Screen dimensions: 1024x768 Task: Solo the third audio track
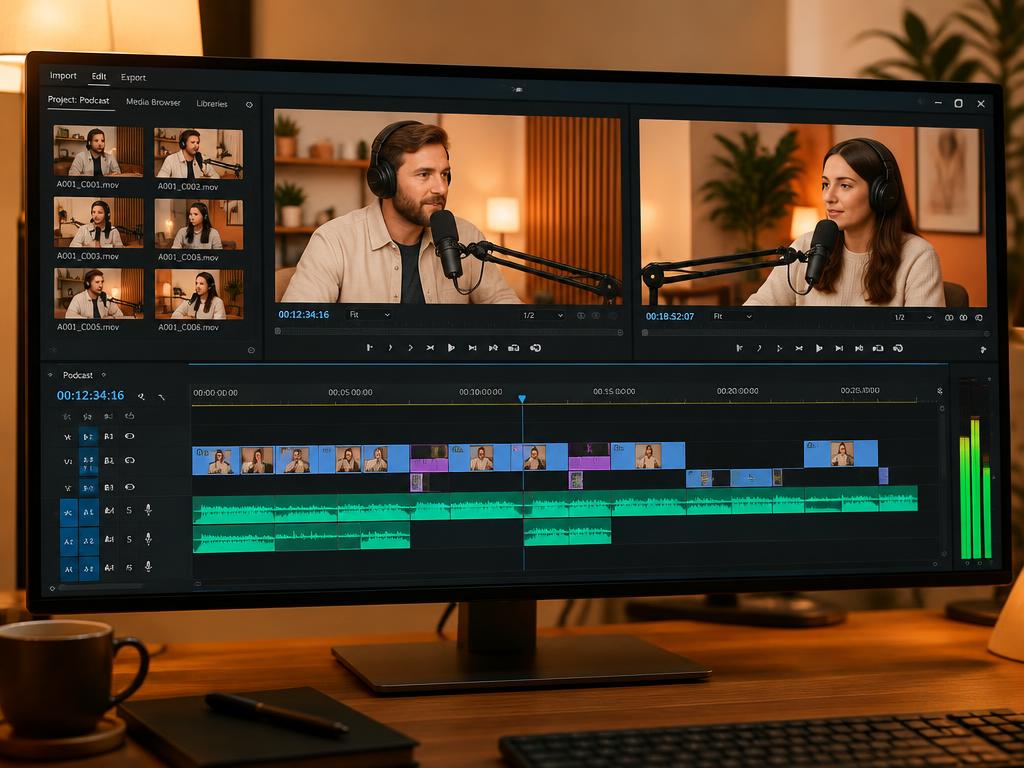(129, 568)
